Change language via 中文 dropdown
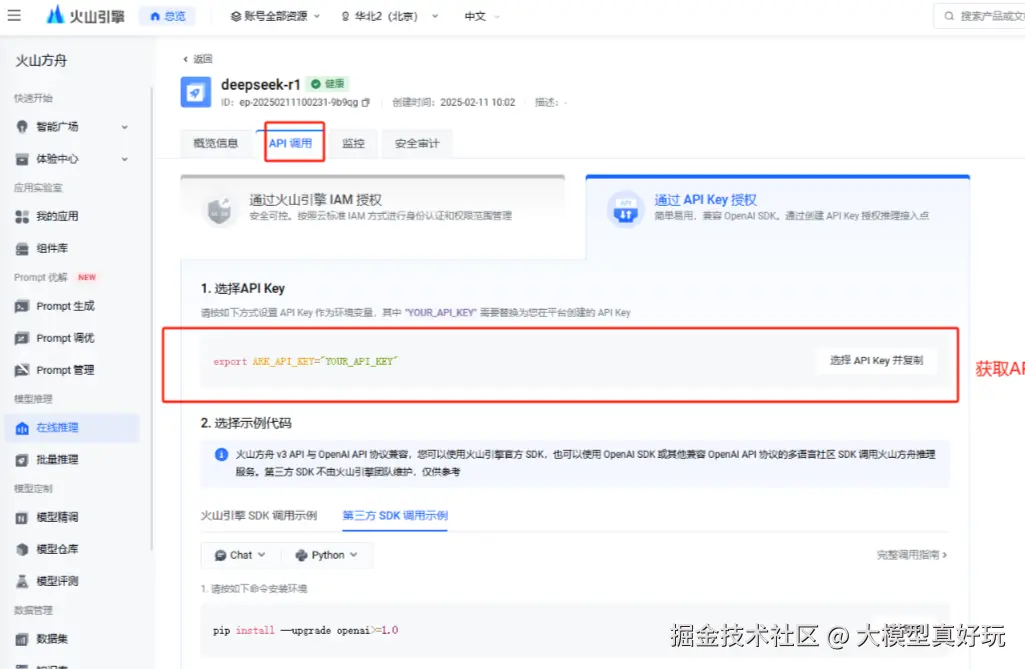1025x669 pixels. (482, 16)
